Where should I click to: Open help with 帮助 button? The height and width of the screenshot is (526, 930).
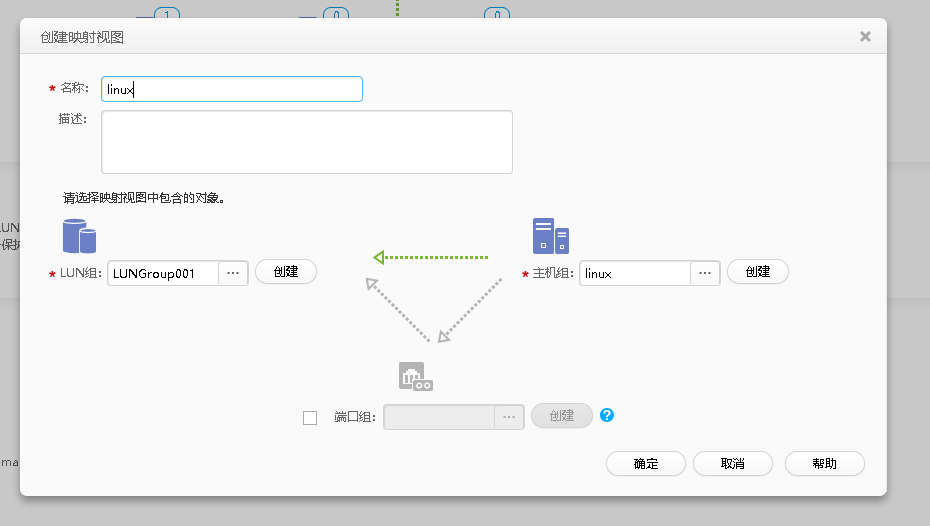coord(824,464)
